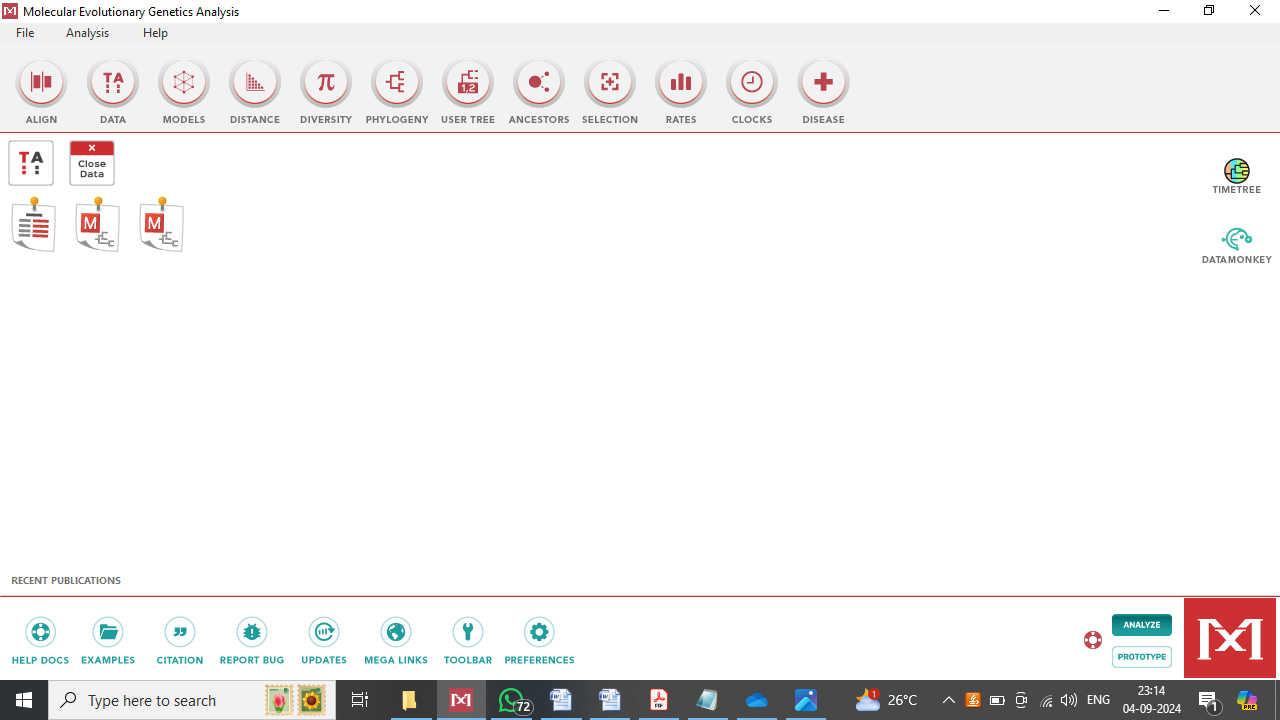Click the Windows Start button
This screenshot has height=720, width=1280.
[24, 700]
